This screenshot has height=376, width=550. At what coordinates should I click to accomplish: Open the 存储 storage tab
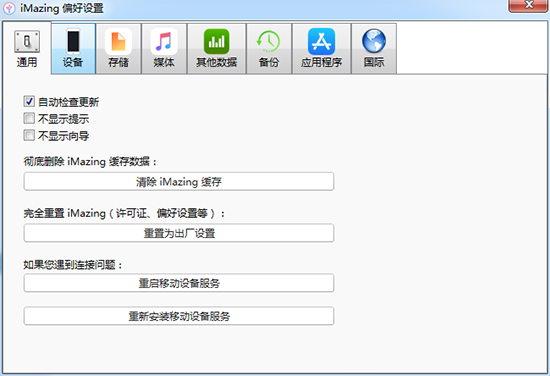click(x=119, y=48)
